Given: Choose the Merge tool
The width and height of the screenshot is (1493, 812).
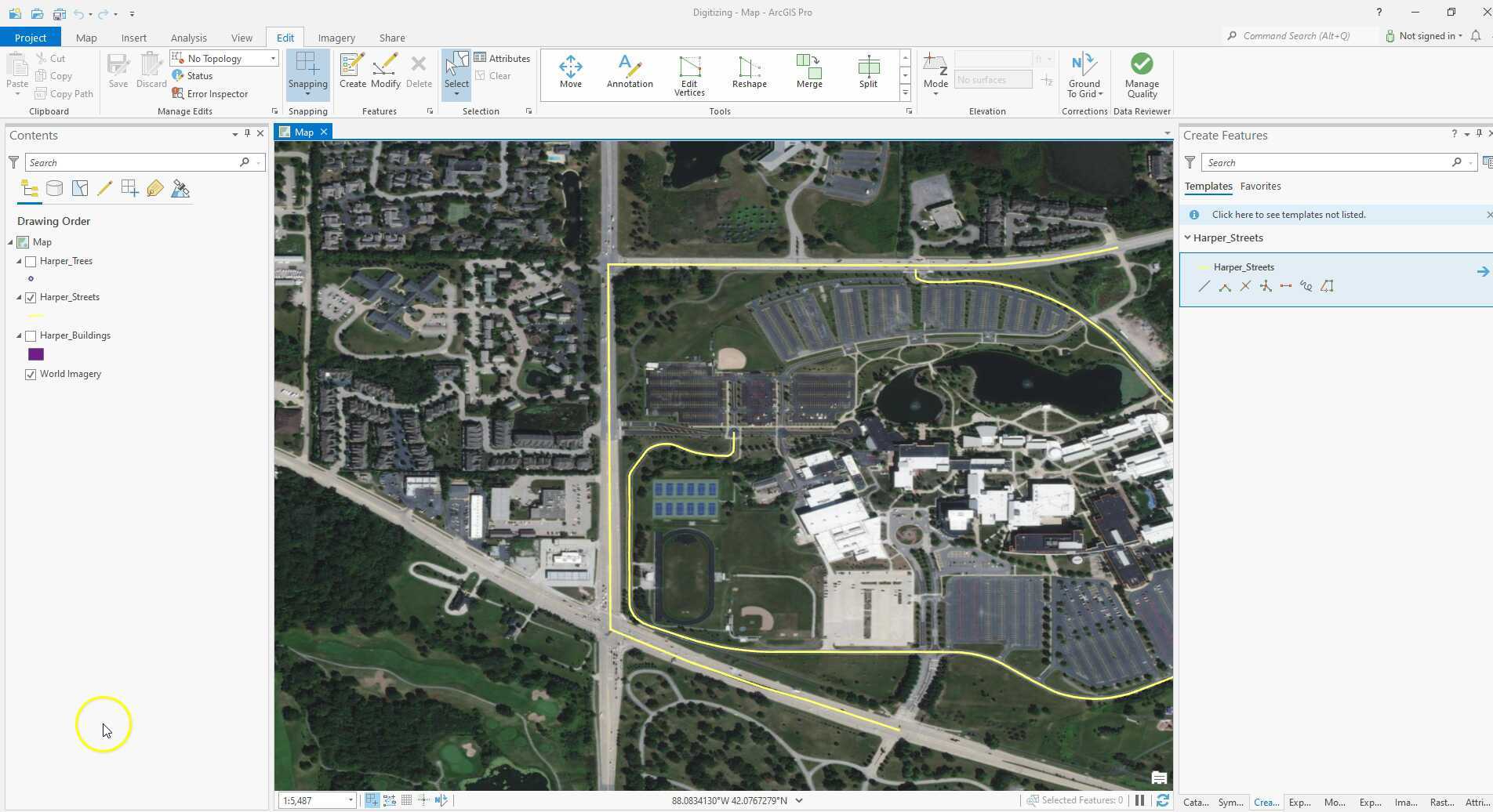Looking at the screenshot, I should (x=808, y=71).
